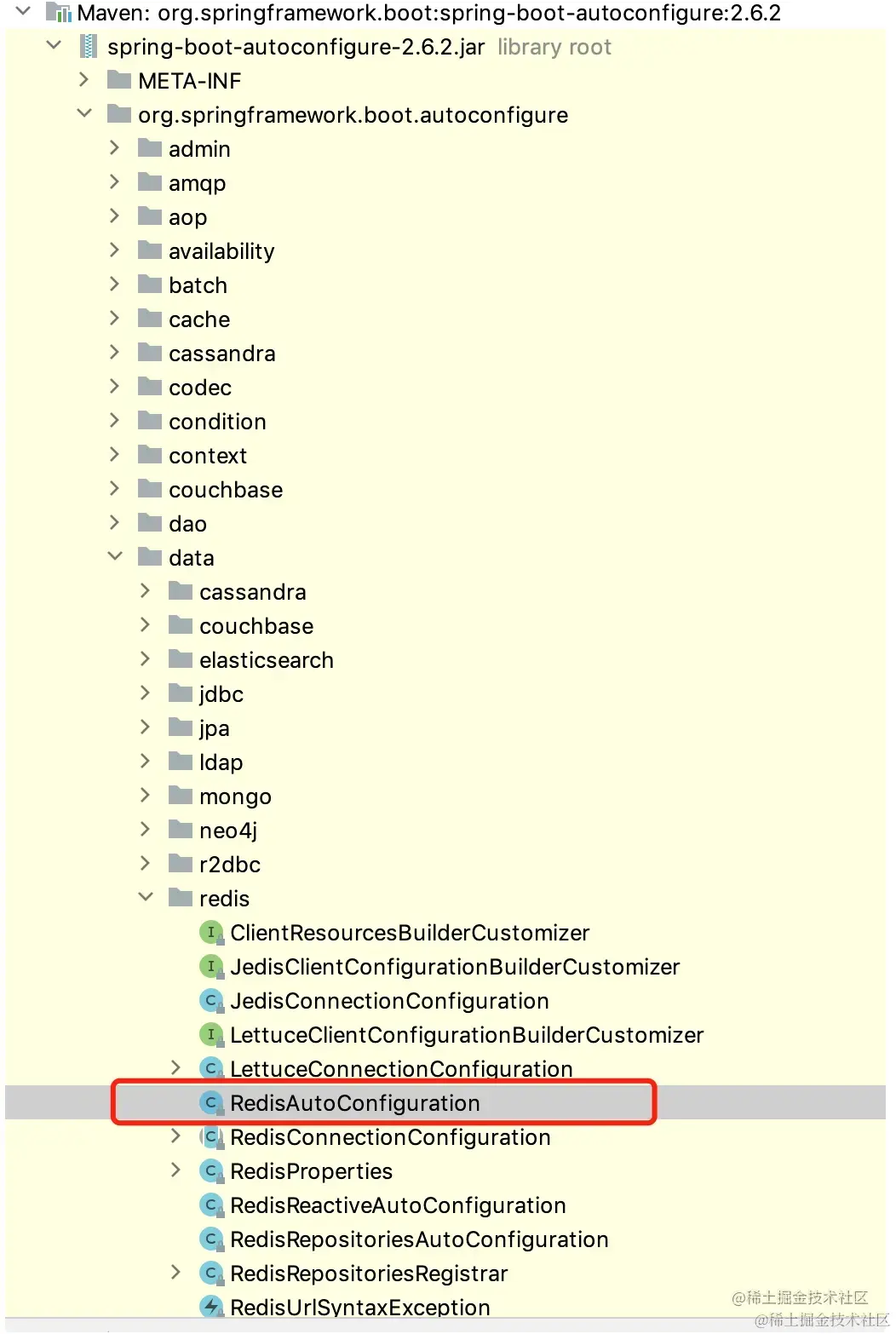
Task: Click the interface icon of ClientResourcesBuilderCustomizer
Action: pos(210,933)
